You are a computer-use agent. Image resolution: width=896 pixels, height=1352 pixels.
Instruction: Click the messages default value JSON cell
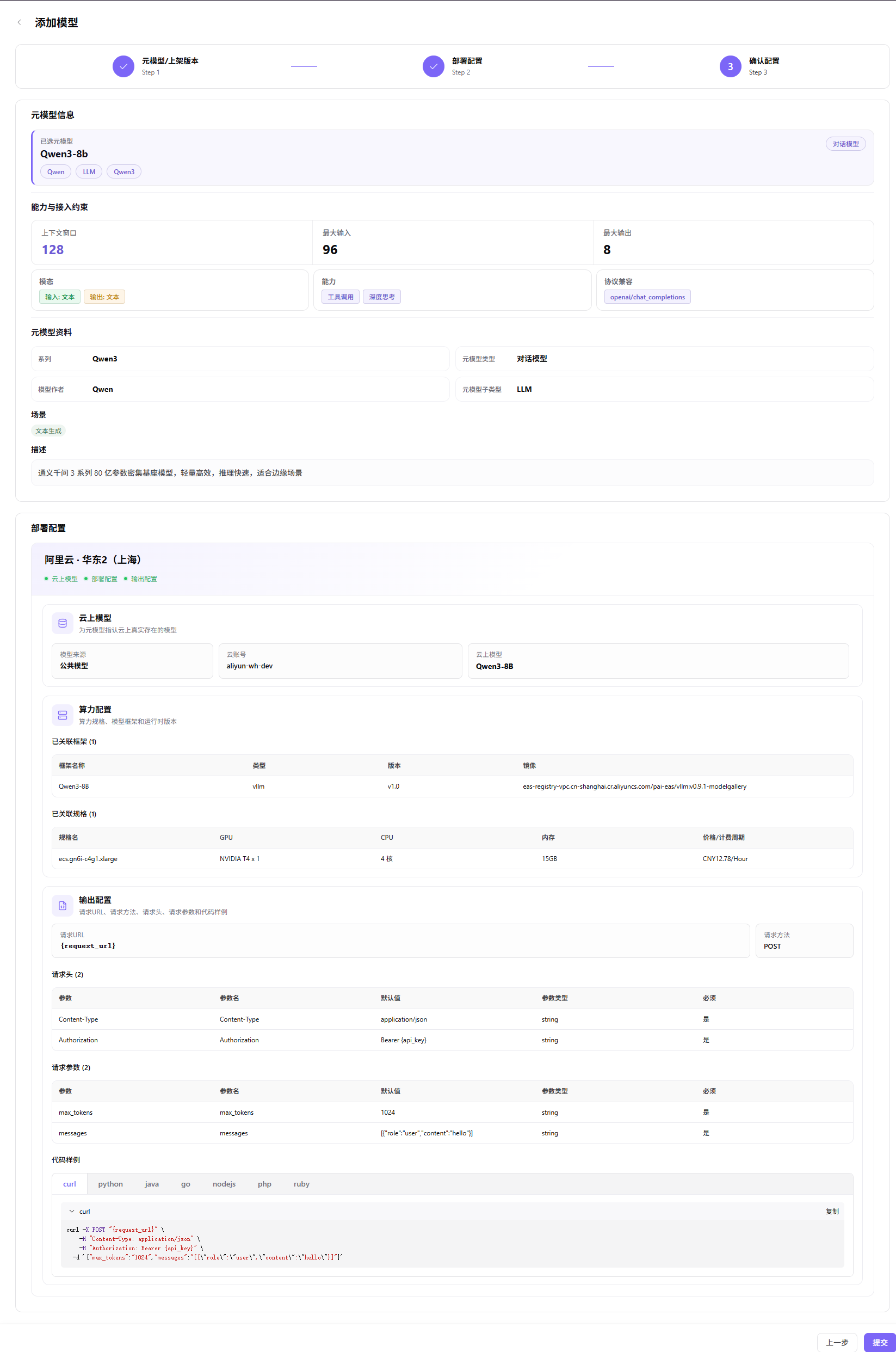tap(427, 1133)
